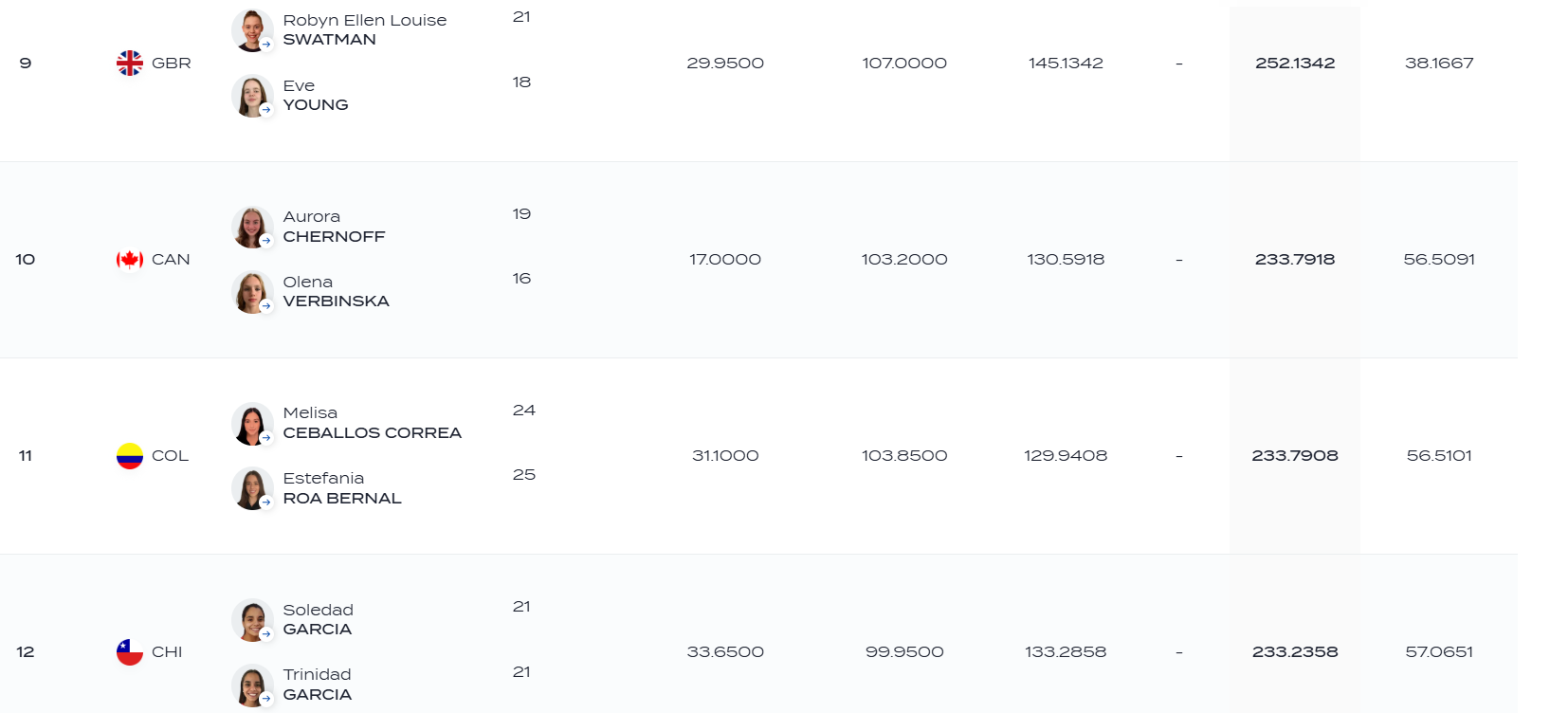Click the Chile flag icon

130,652
